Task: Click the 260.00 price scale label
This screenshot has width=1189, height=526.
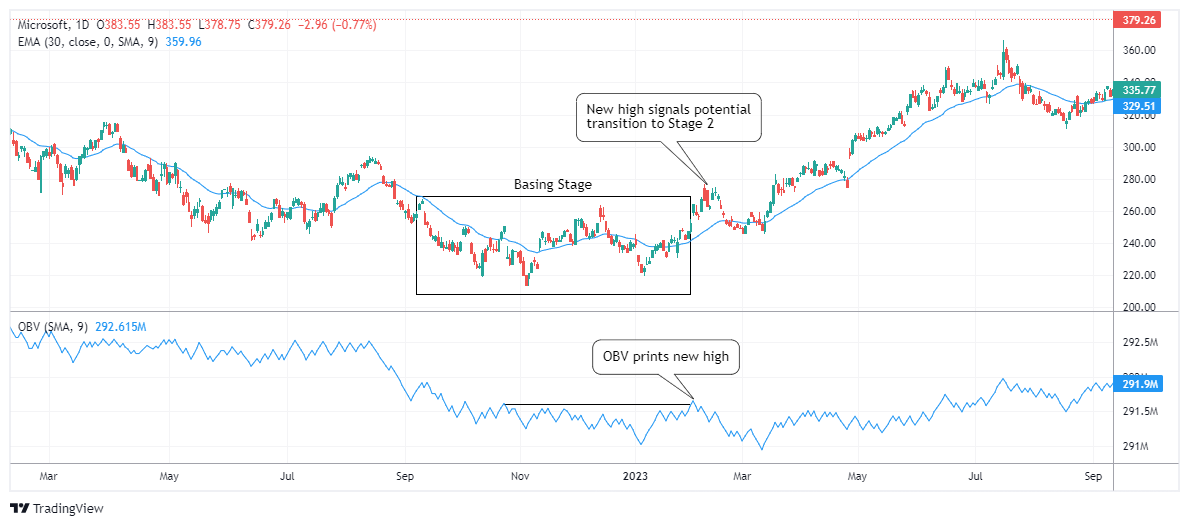Action: [1139, 211]
